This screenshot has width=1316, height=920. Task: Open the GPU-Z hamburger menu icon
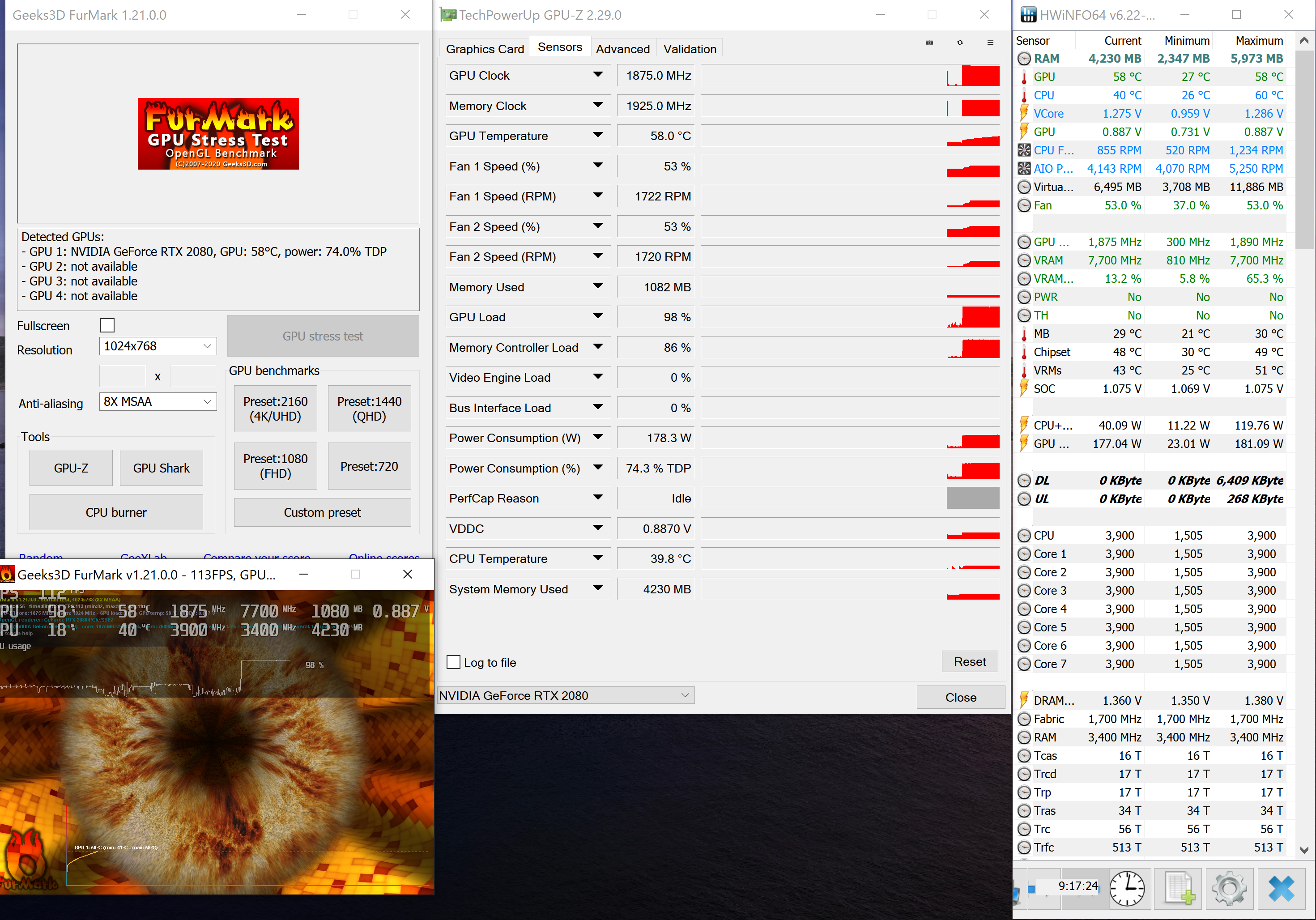[x=990, y=43]
